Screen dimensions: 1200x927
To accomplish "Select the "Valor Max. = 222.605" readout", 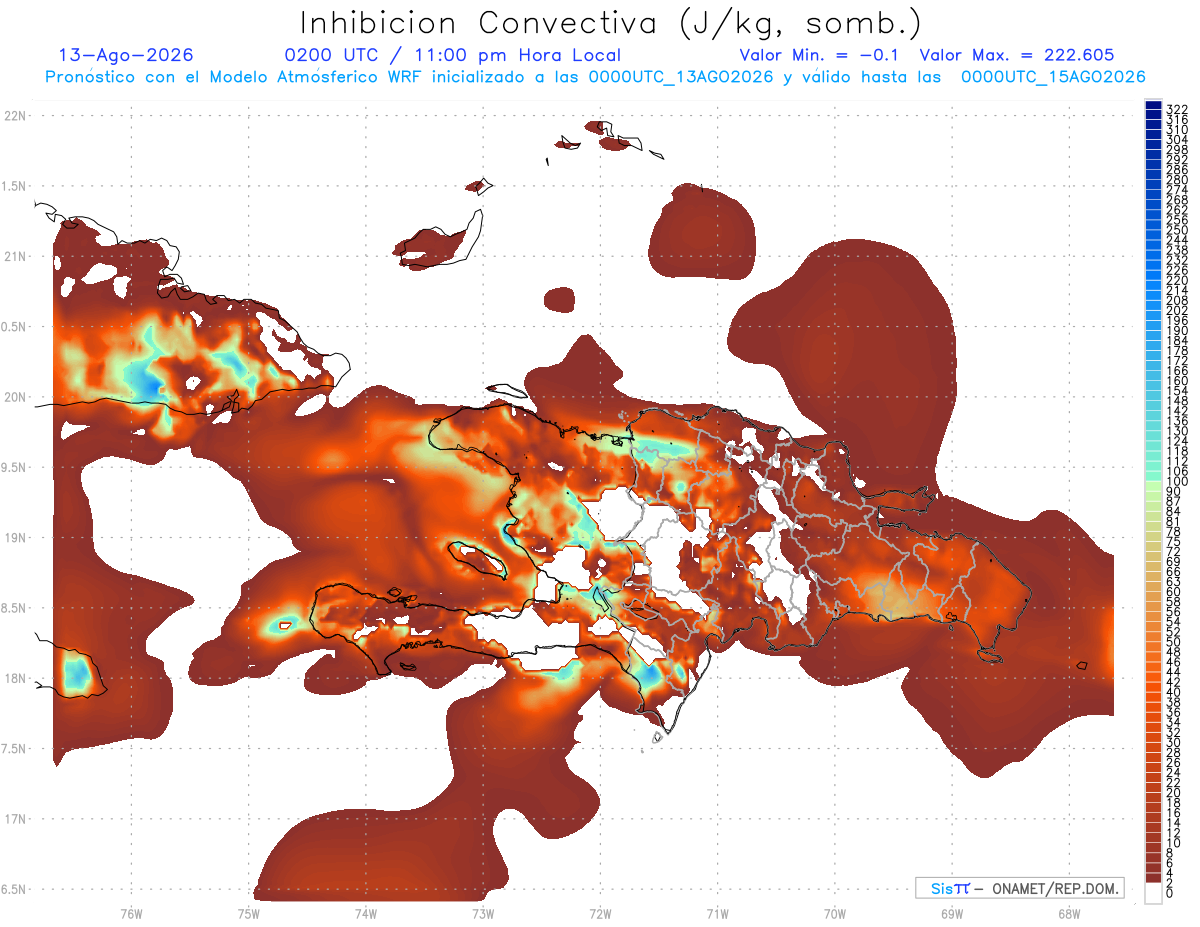I will (1017, 55).
